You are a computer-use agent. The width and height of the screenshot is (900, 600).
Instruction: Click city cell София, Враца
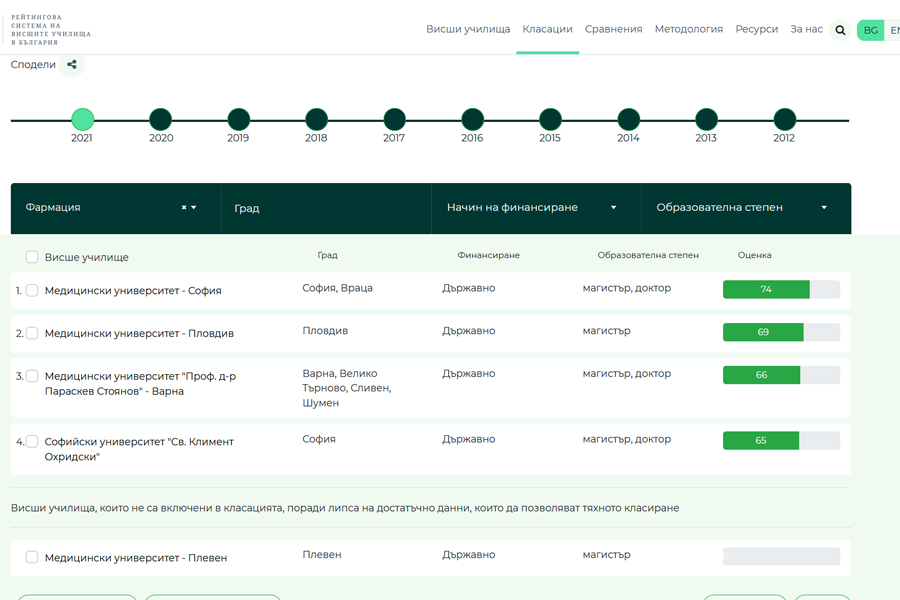pos(338,288)
